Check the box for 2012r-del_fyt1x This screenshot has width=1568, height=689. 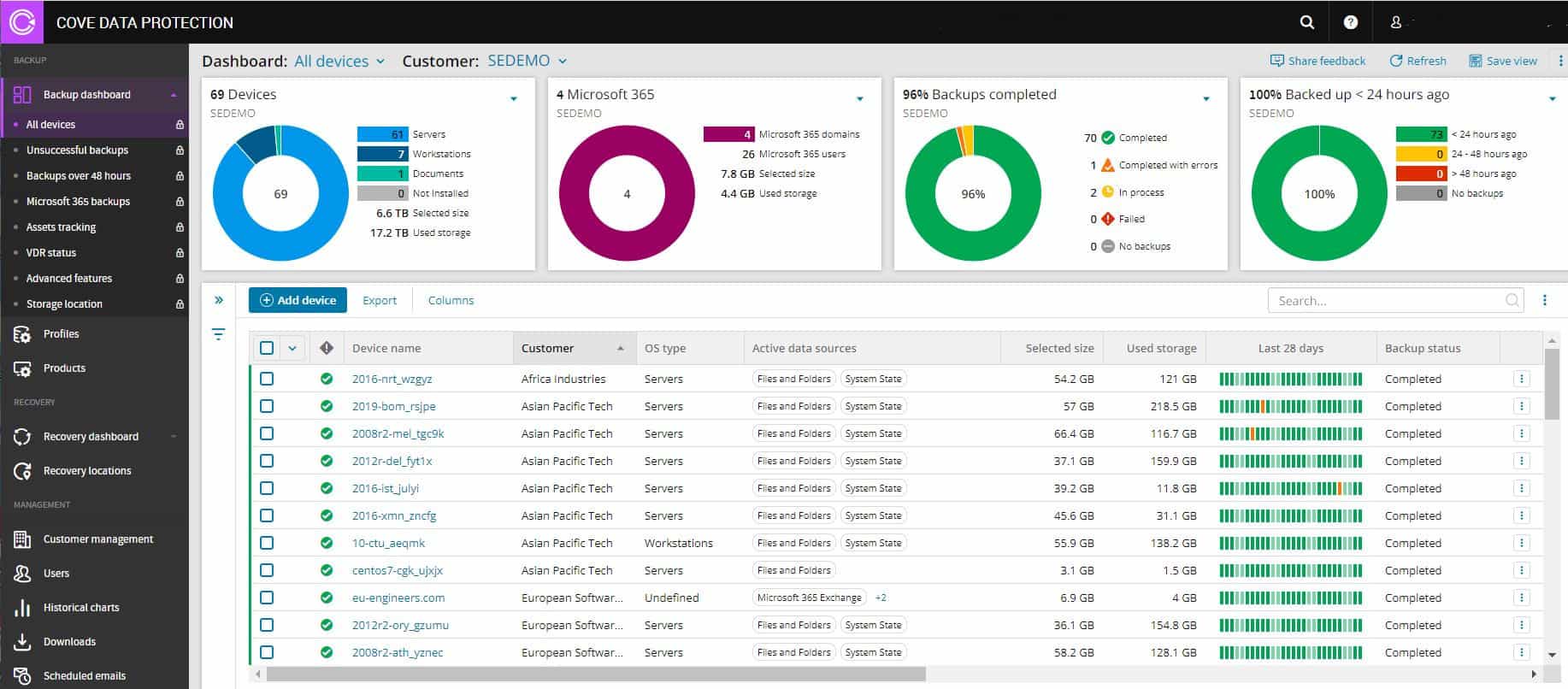coord(267,461)
